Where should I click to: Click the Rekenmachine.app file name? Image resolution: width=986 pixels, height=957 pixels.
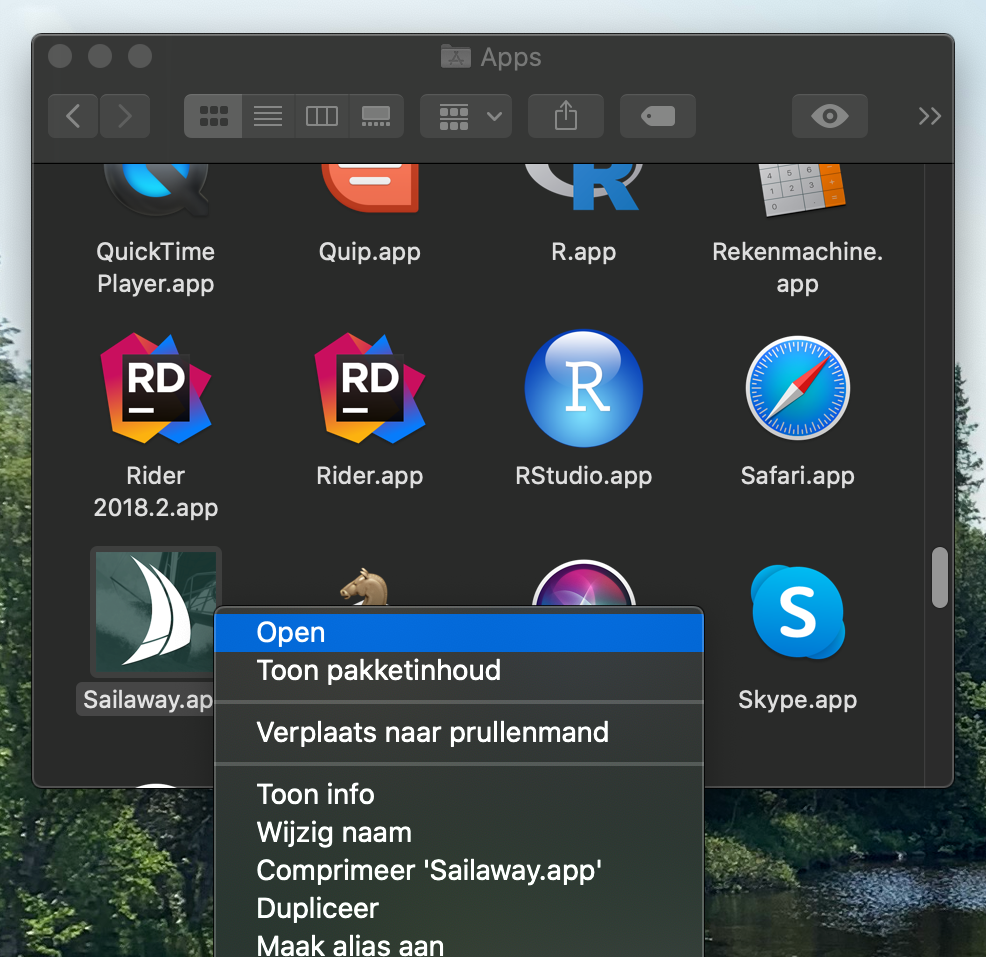click(797, 267)
